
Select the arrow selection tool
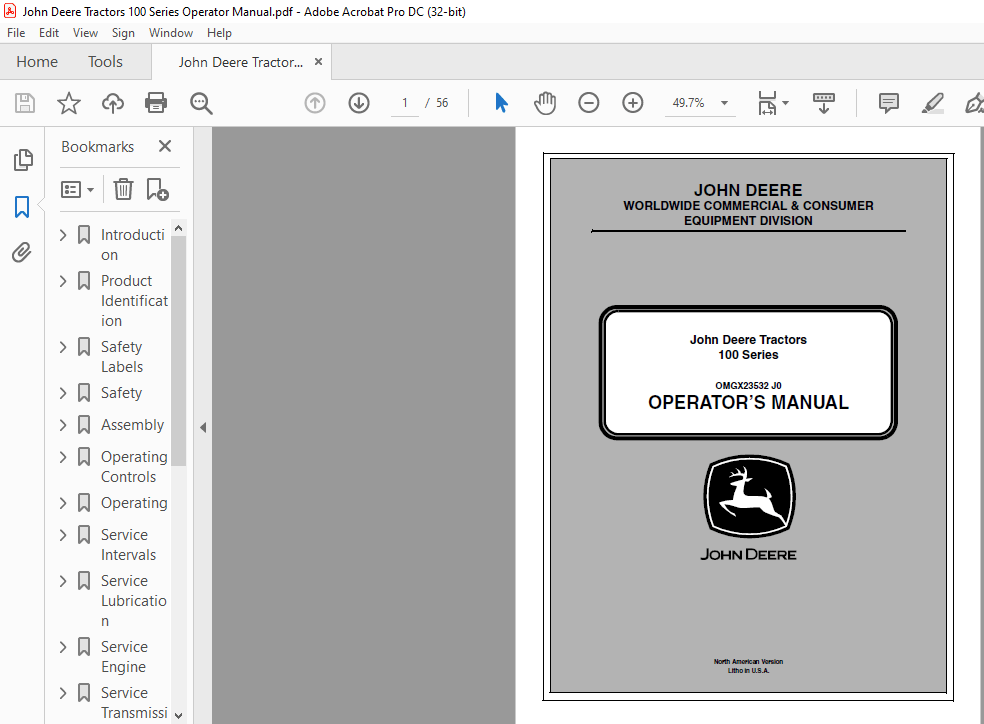(x=501, y=103)
